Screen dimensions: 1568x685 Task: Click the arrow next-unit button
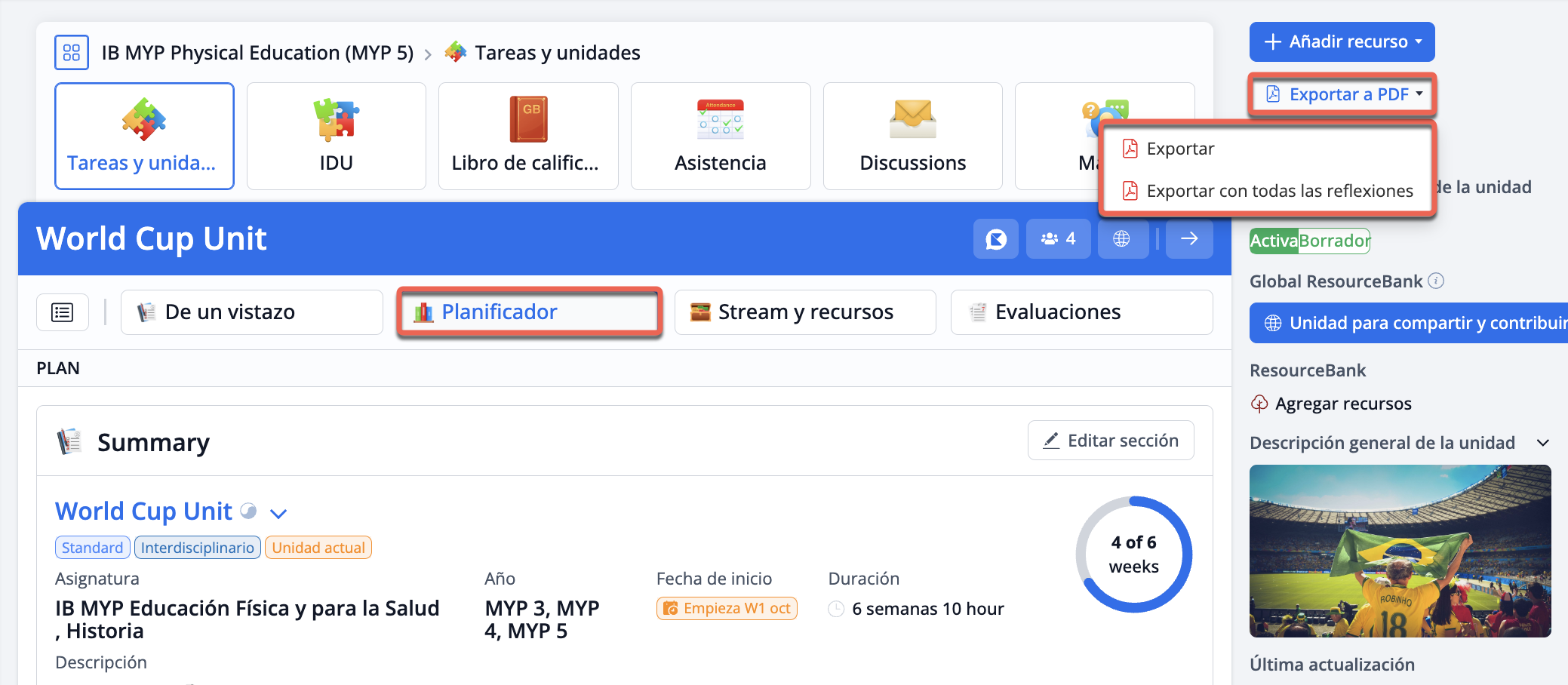point(1189,239)
